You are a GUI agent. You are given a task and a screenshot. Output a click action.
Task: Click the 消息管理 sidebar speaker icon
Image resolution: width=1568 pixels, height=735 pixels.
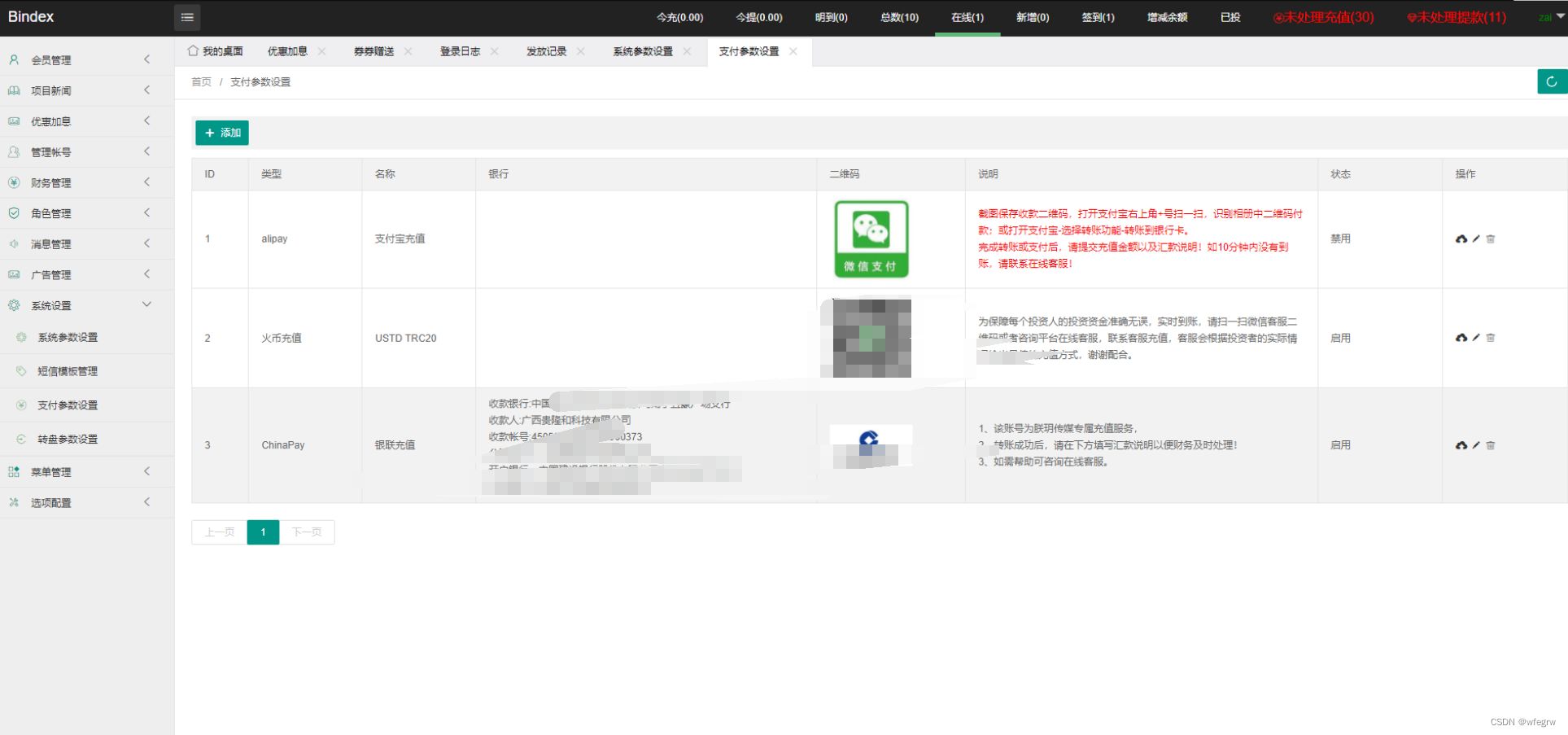(x=13, y=243)
